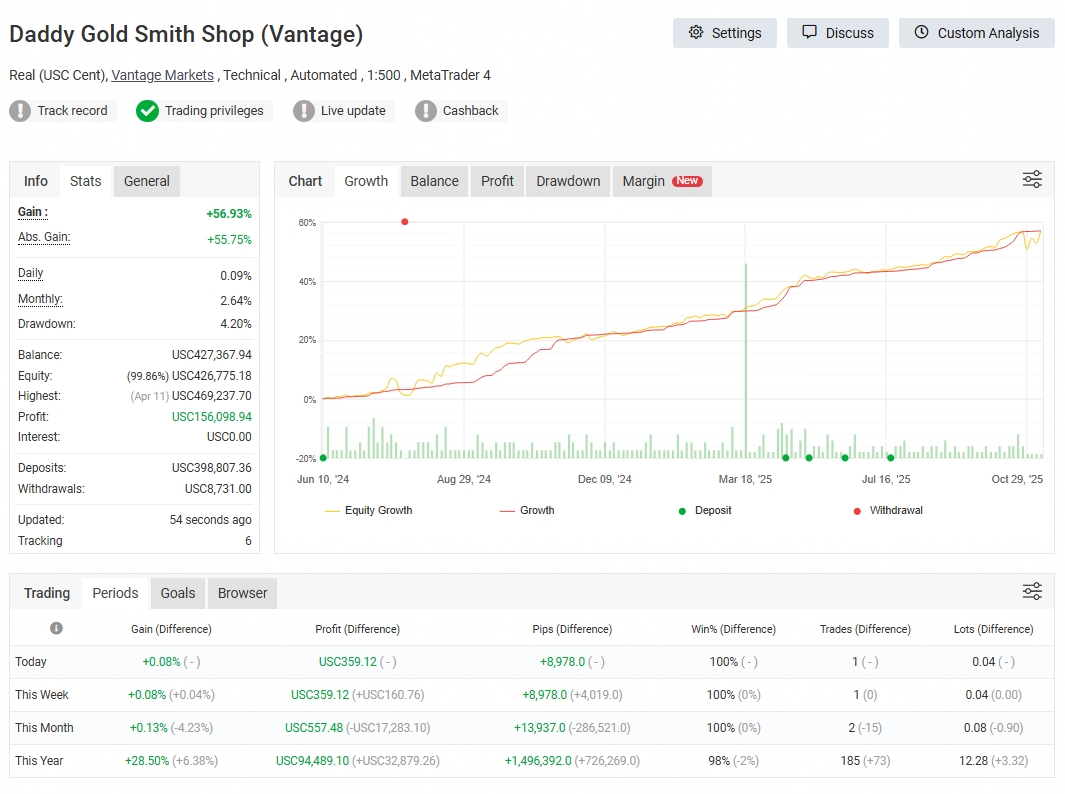Click the Live update status badge icon
Image resolution: width=1065 pixels, height=794 pixels.
[x=305, y=111]
